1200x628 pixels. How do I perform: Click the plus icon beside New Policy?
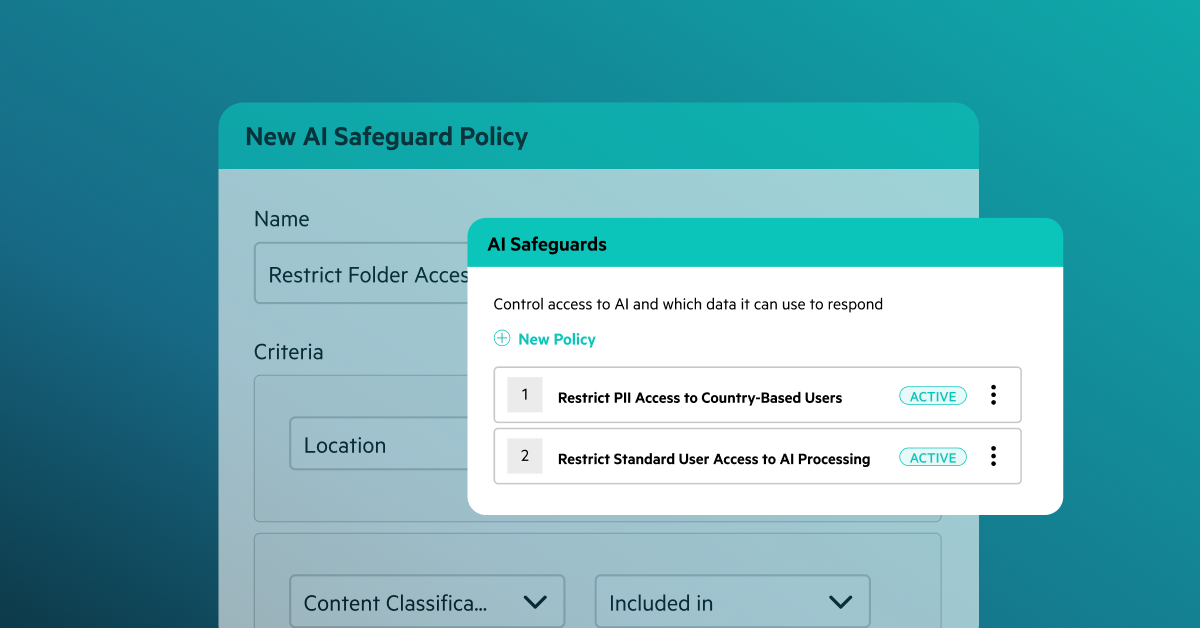[502, 339]
